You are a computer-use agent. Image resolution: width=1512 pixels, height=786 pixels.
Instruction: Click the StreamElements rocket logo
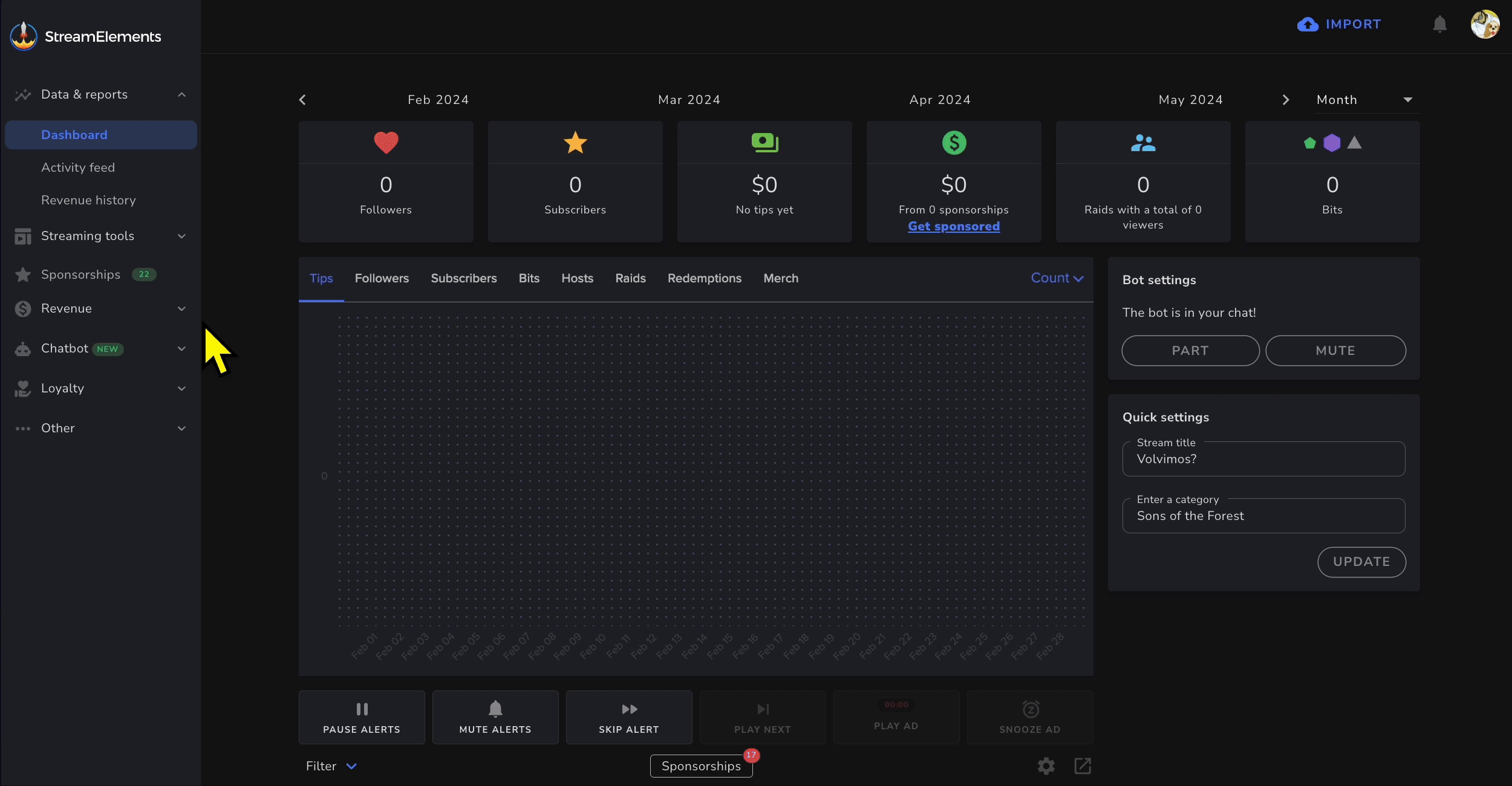tap(24, 36)
